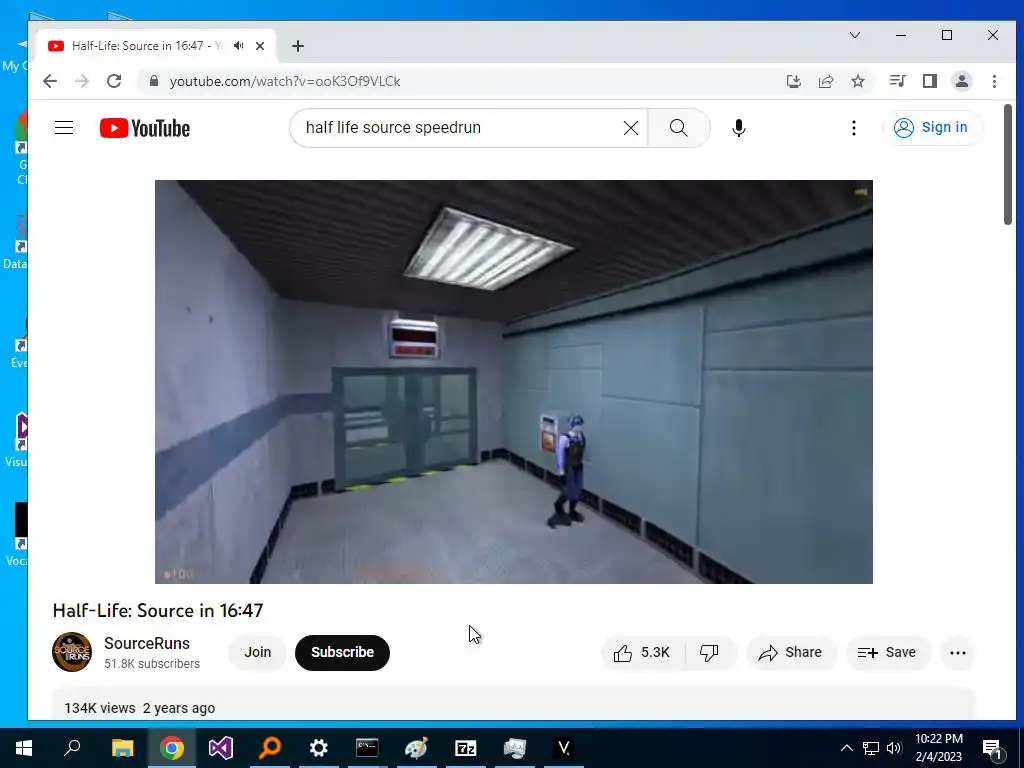Close the Half-Life: Source tab
Image resolution: width=1024 pixels, height=768 pixels.
pyautogui.click(x=260, y=46)
